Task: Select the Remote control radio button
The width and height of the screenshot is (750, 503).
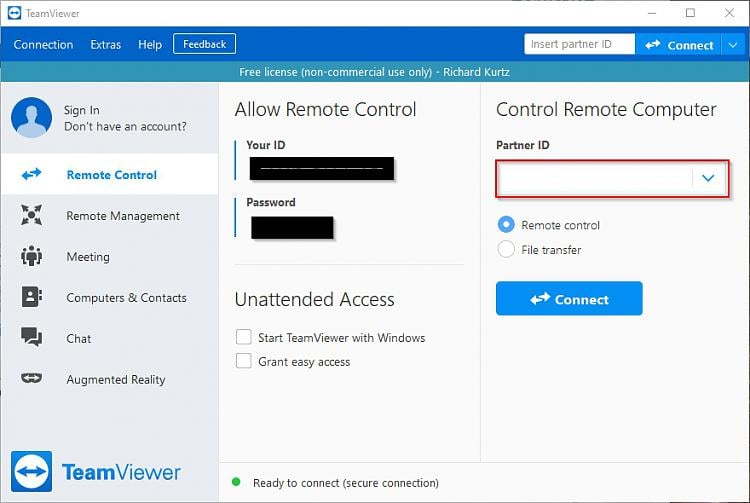Action: [506, 224]
